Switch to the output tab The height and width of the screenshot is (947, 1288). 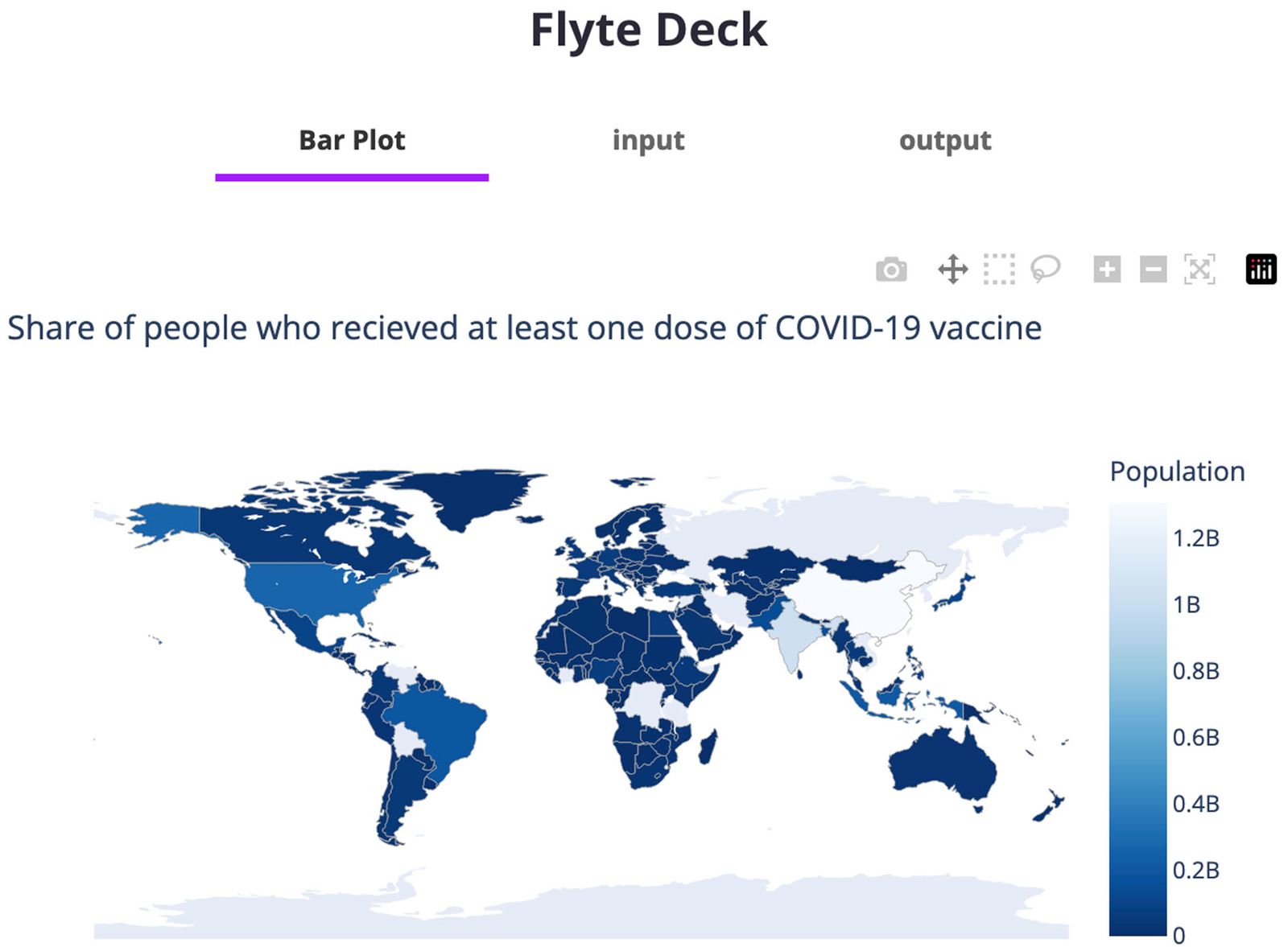[x=946, y=140]
